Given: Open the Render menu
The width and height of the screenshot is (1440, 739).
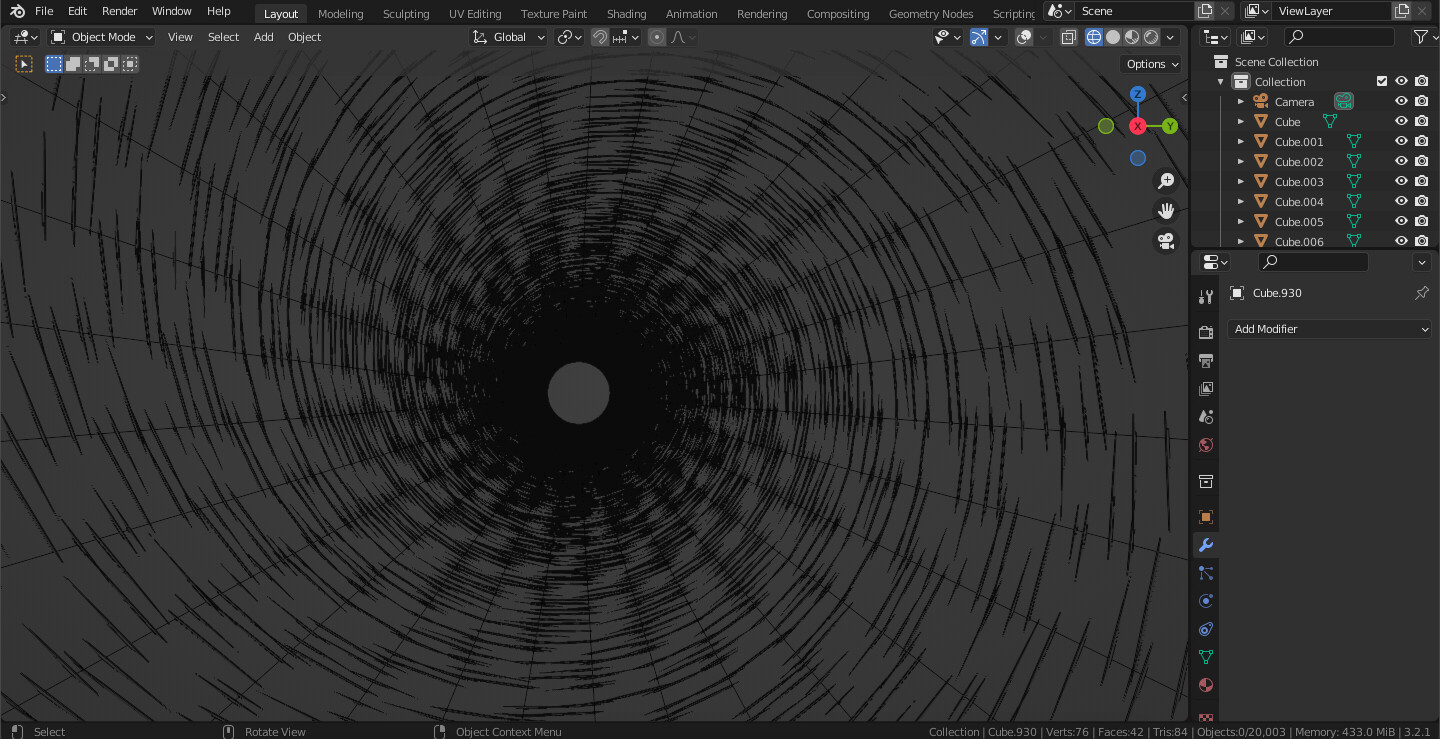Looking at the screenshot, I should (x=119, y=11).
